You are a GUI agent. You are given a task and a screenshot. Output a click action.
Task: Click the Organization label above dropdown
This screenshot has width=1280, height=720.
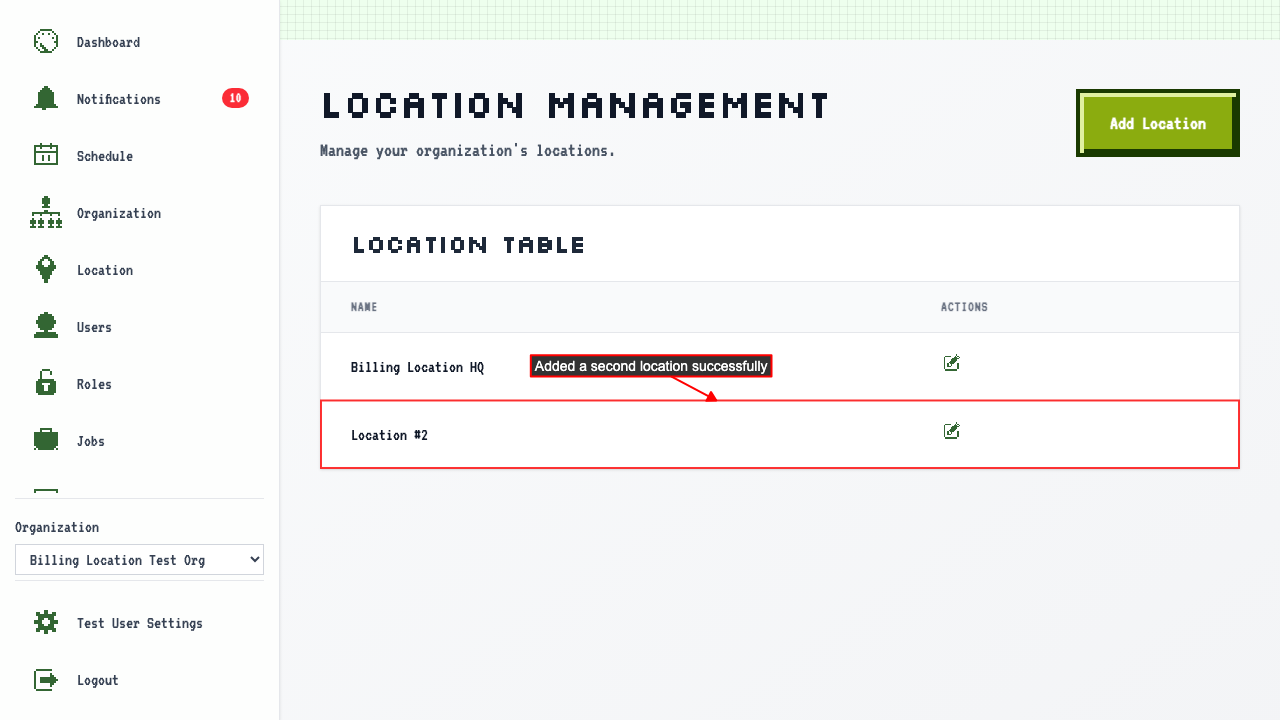click(x=57, y=527)
